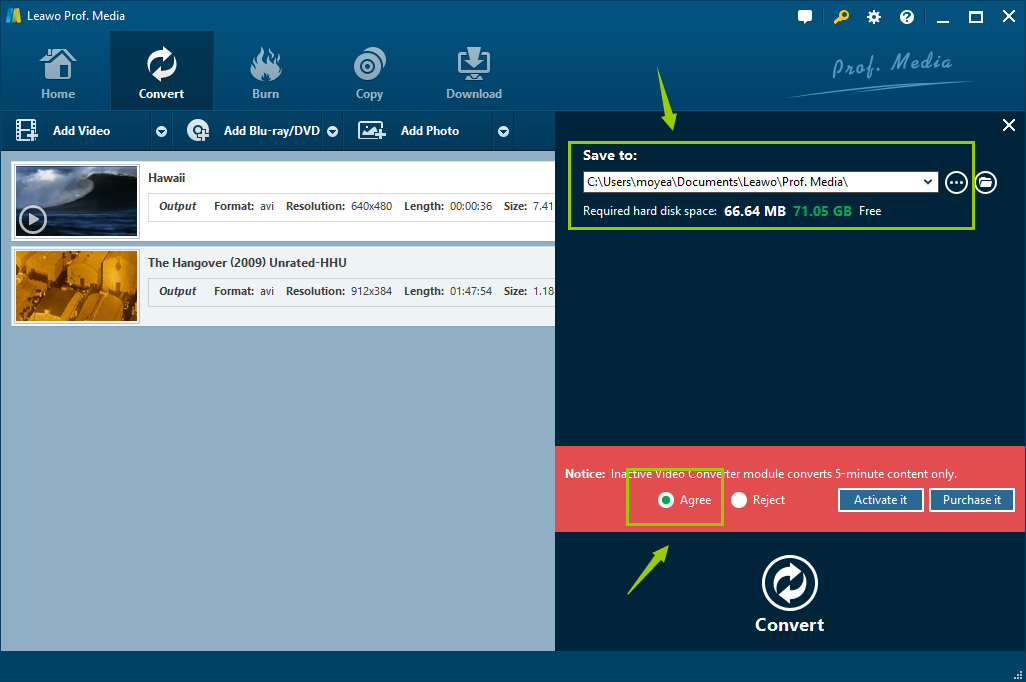
Task: Open the Download module
Action: coord(474,72)
